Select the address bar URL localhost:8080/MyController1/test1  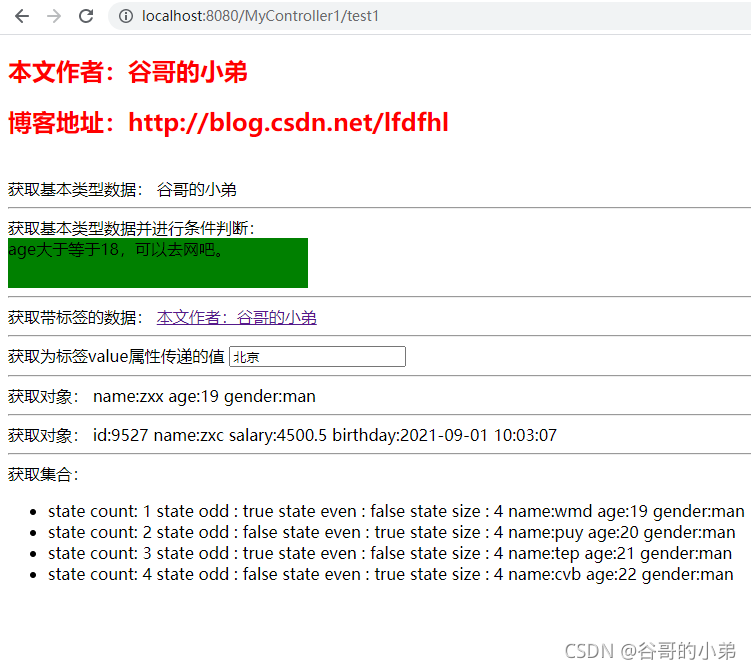click(x=260, y=16)
